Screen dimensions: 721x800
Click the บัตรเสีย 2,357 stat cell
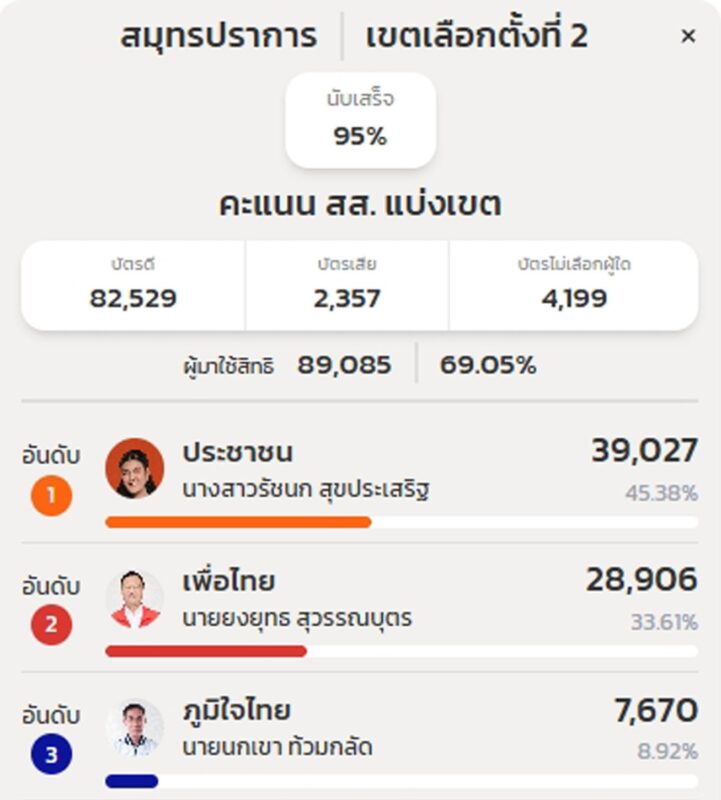[347, 285]
